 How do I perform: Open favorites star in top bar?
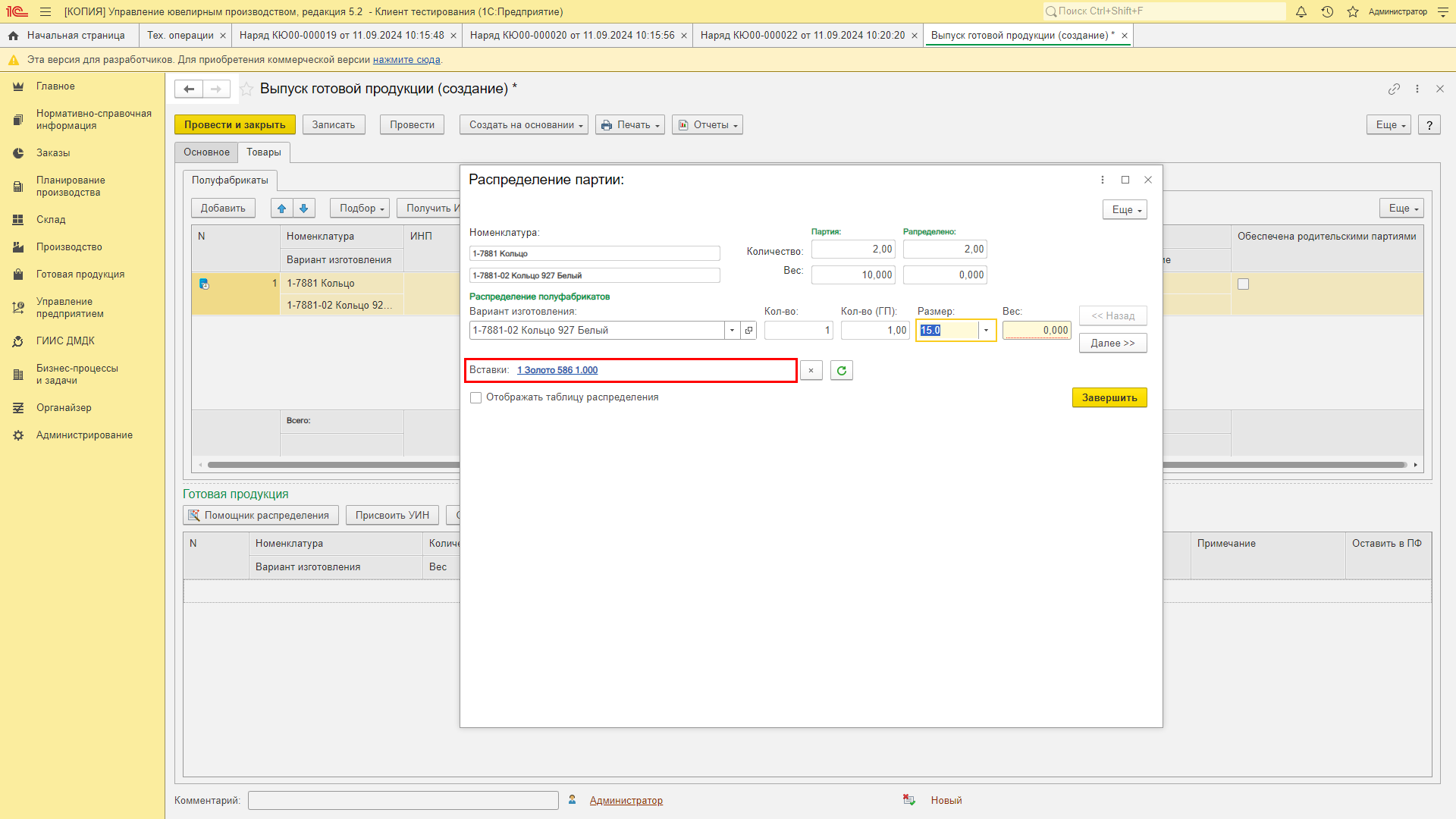coord(1353,11)
